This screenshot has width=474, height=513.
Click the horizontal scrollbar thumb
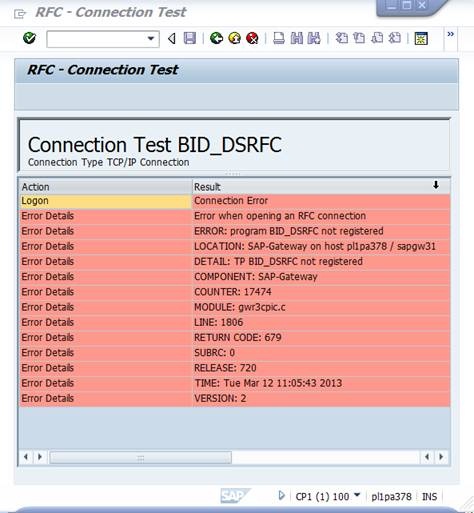click(x=140, y=458)
